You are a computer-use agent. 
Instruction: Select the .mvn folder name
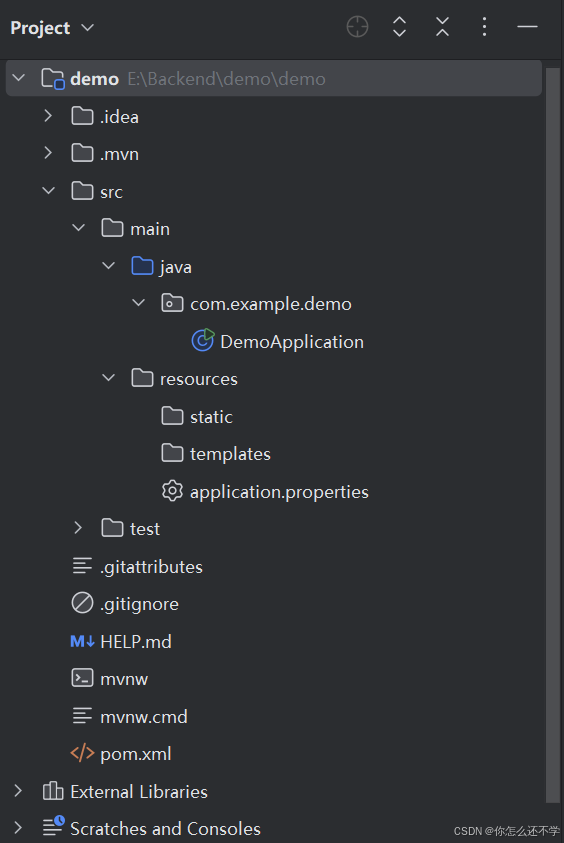(x=119, y=154)
